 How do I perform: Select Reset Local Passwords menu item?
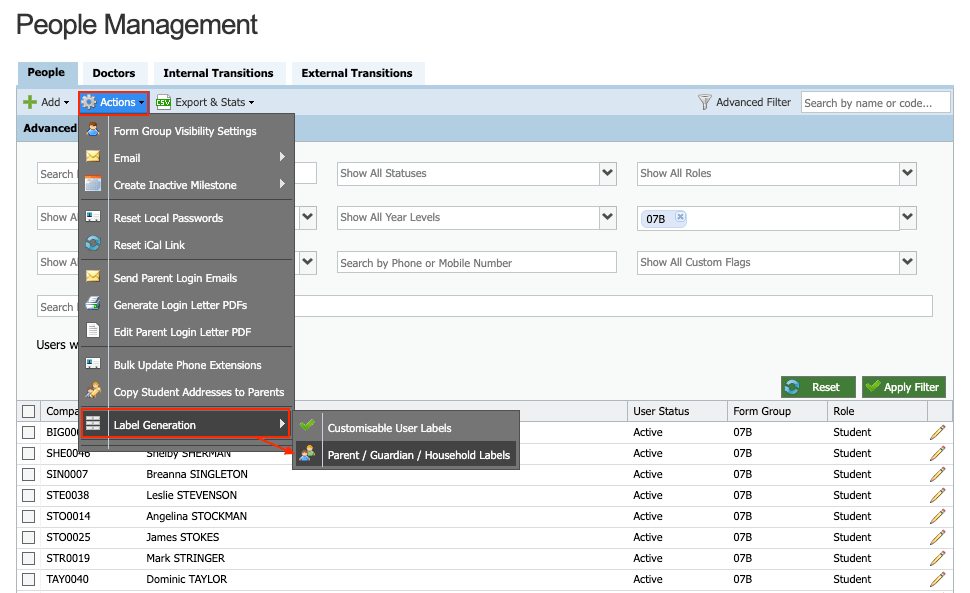click(186, 218)
